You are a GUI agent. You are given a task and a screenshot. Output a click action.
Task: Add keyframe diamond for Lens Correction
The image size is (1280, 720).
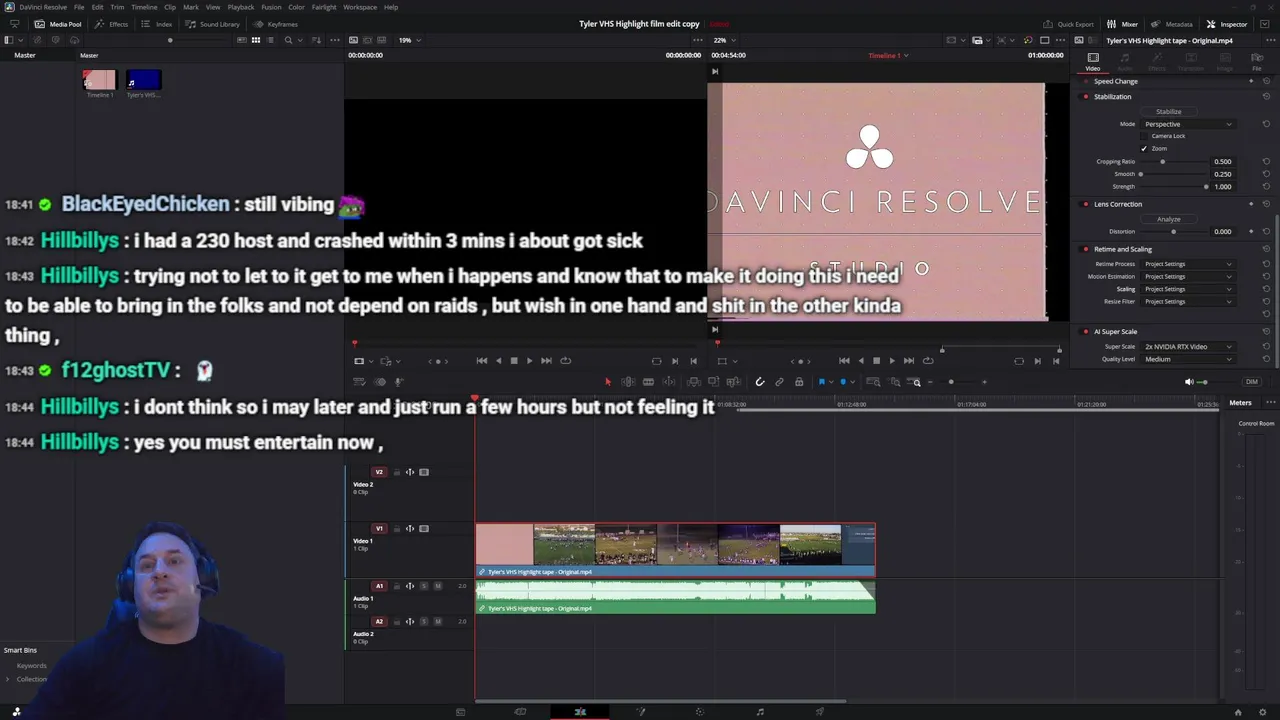coord(1251,204)
